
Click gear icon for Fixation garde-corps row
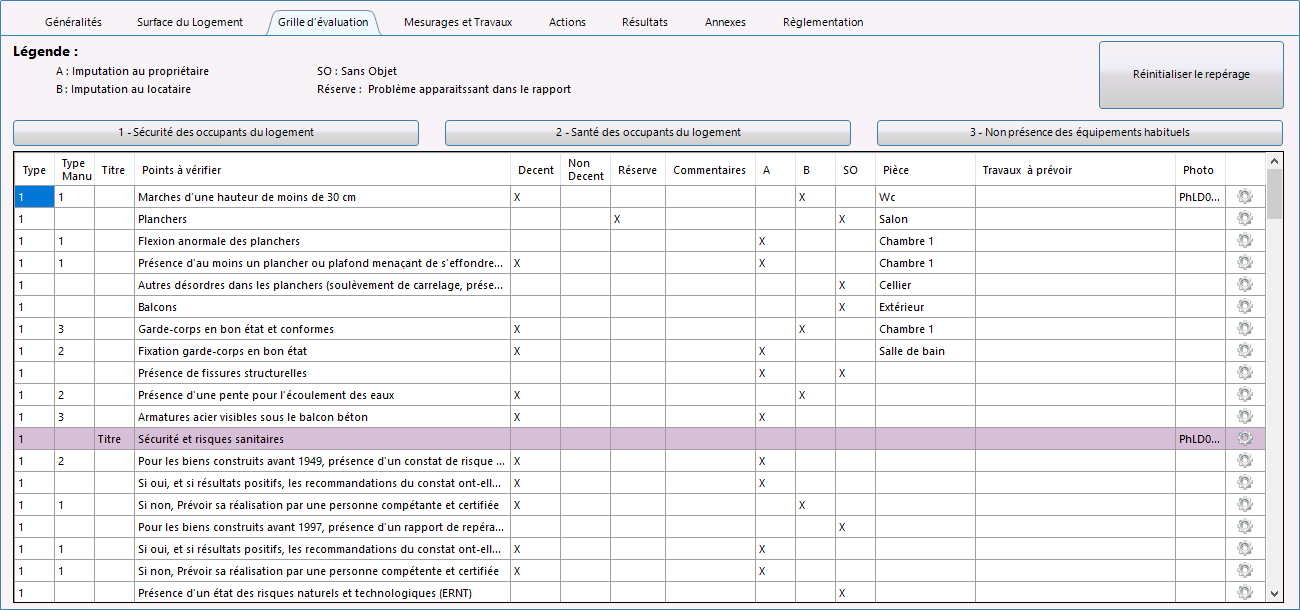pyautogui.click(x=1245, y=351)
